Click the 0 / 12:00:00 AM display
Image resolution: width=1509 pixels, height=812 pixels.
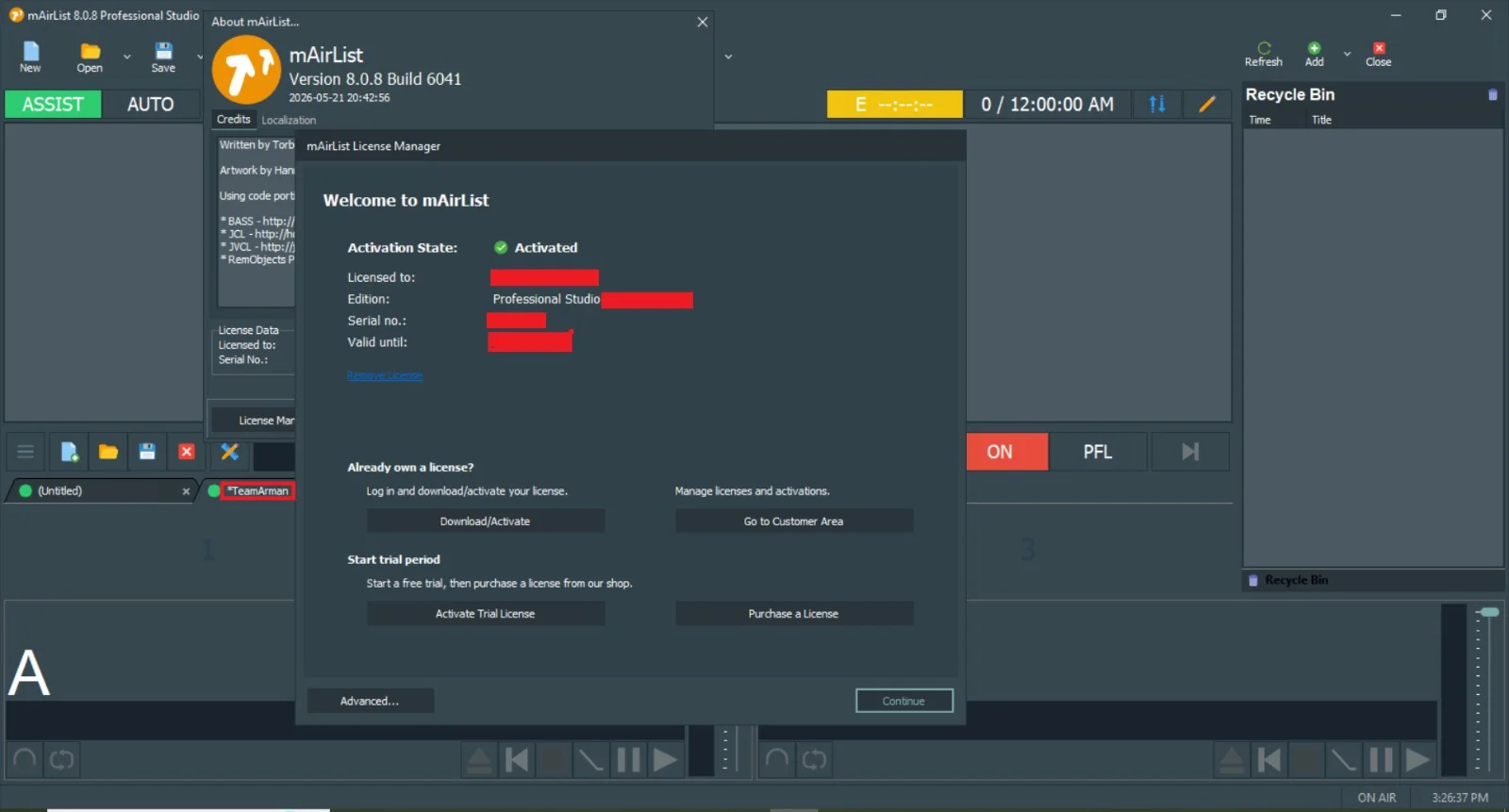coord(1047,105)
